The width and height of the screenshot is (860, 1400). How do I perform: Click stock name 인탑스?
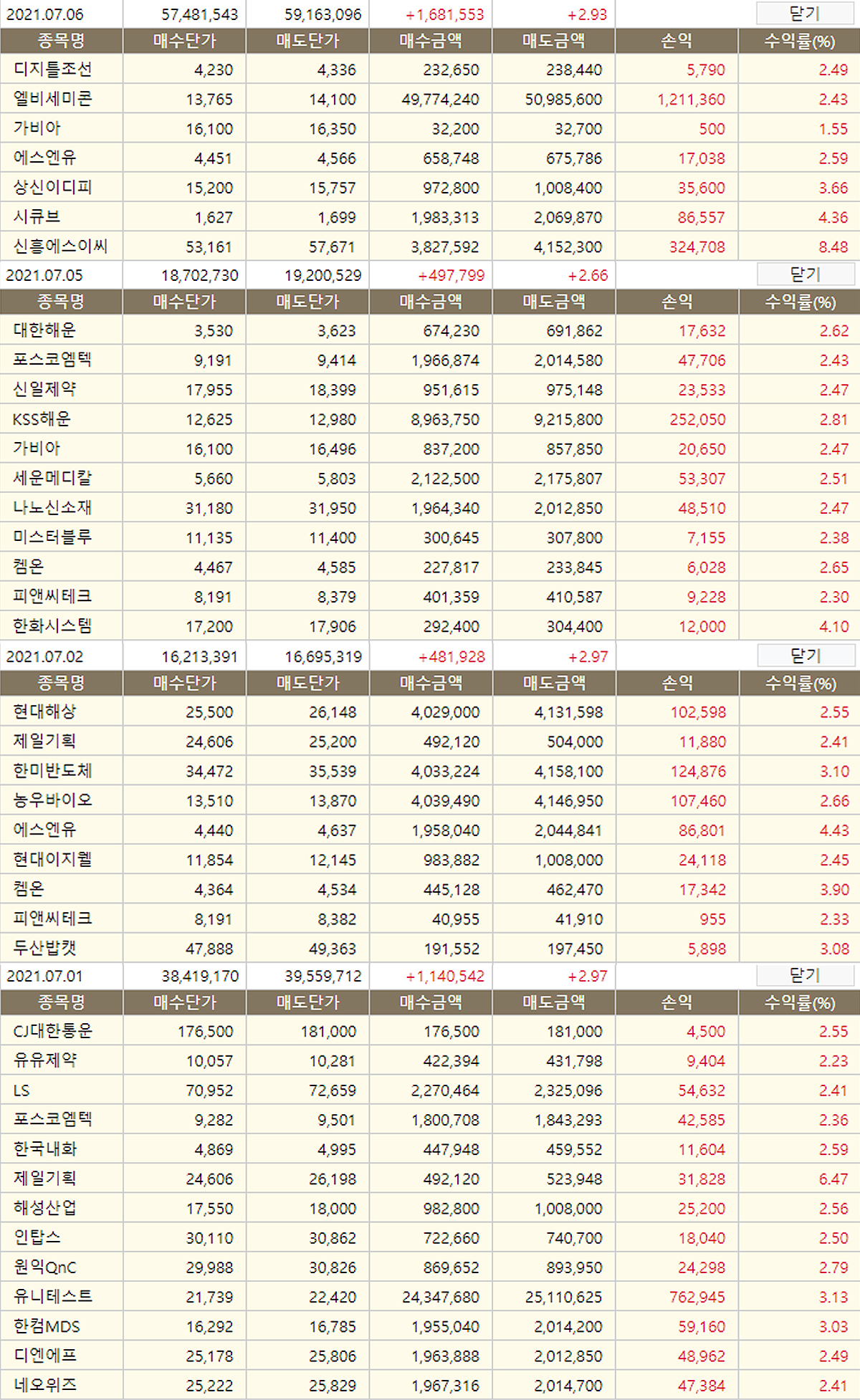pos(37,1237)
